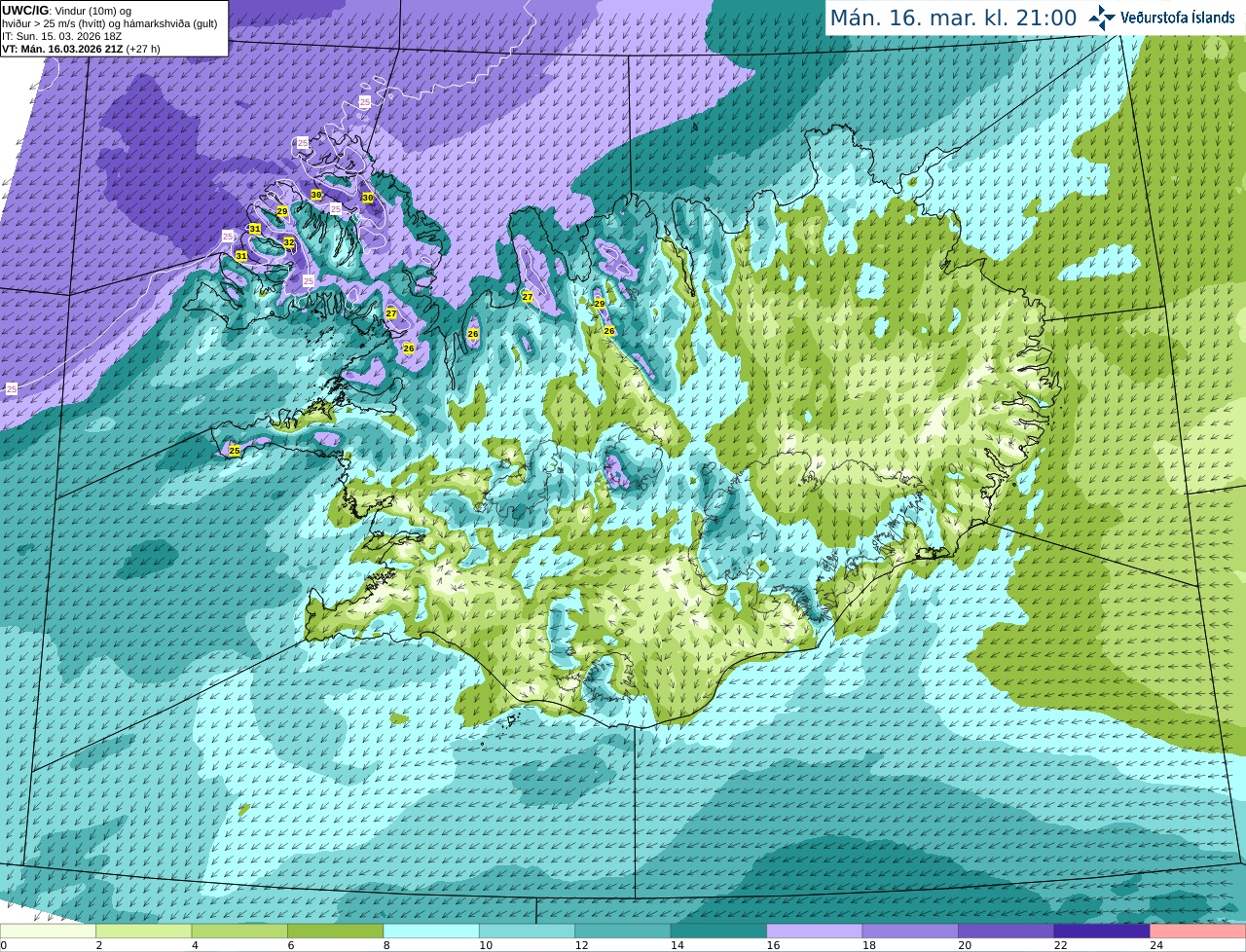Click the legend scale value 16
This screenshot has width=1246, height=952.
pyautogui.click(x=773, y=945)
